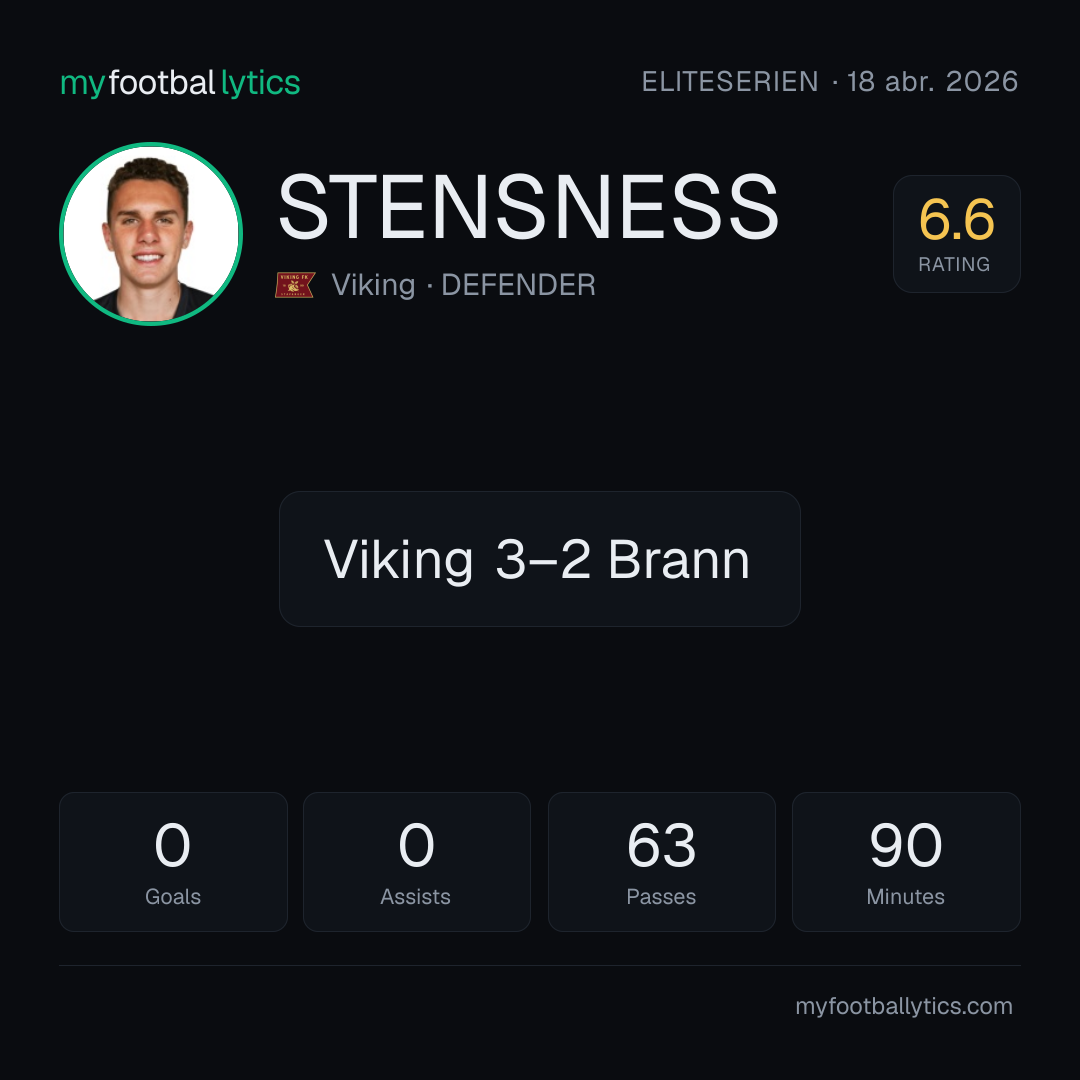Open the Stensness player photo
The image size is (1080, 1080).
click(x=151, y=233)
